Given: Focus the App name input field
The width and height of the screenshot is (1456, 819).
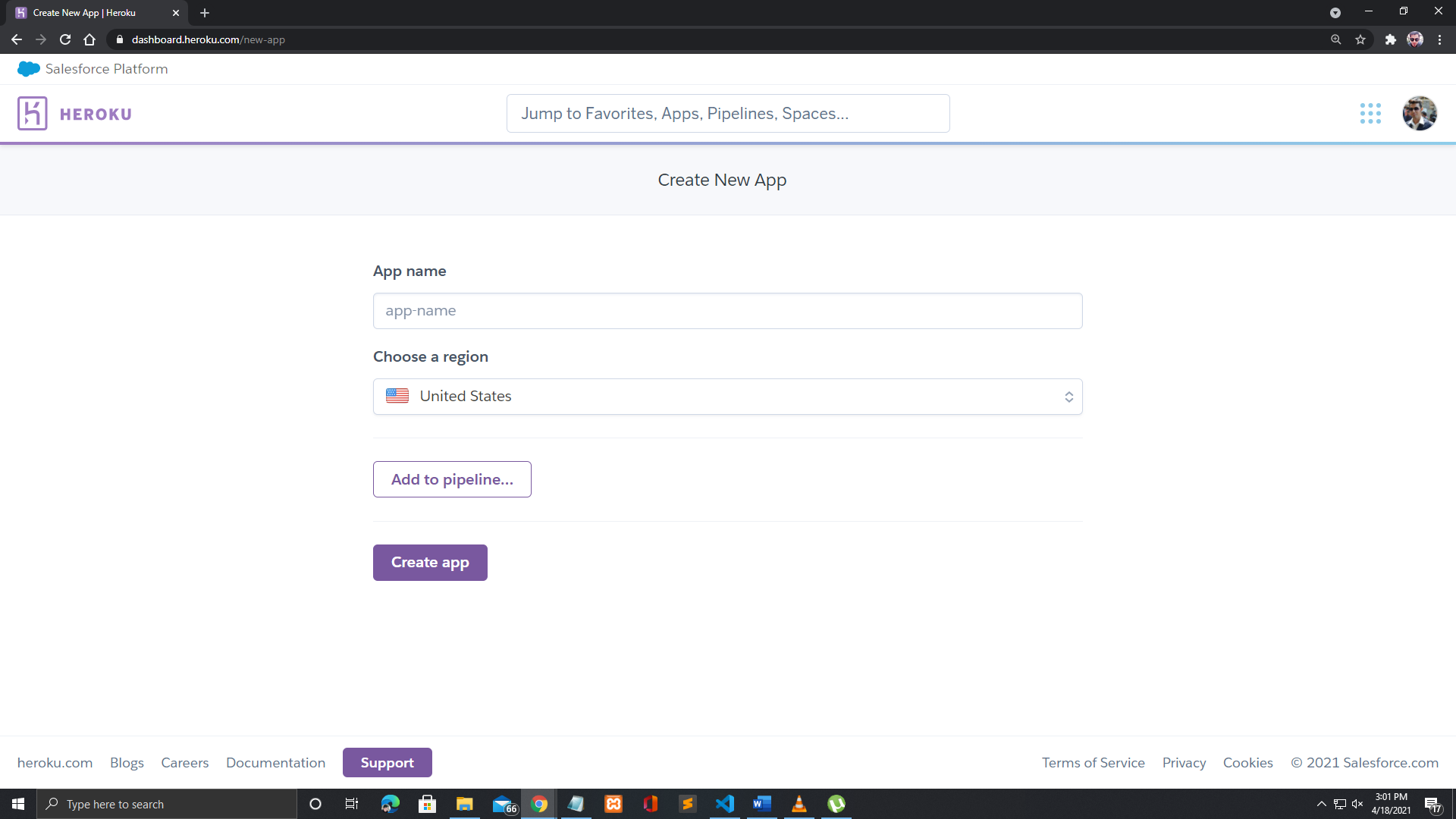Looking at the screenshot, I should (x=727, y=311).
